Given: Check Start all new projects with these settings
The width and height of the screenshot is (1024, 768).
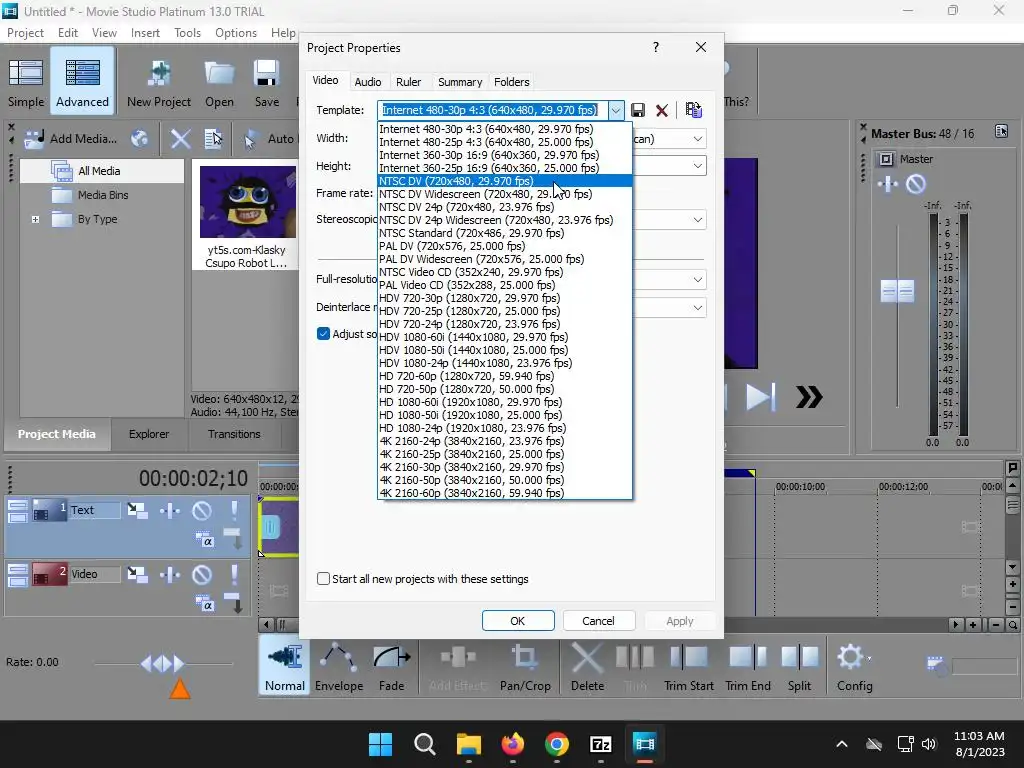Looking at the screenshot, I should pyautogui.click(x=323, y=579).
